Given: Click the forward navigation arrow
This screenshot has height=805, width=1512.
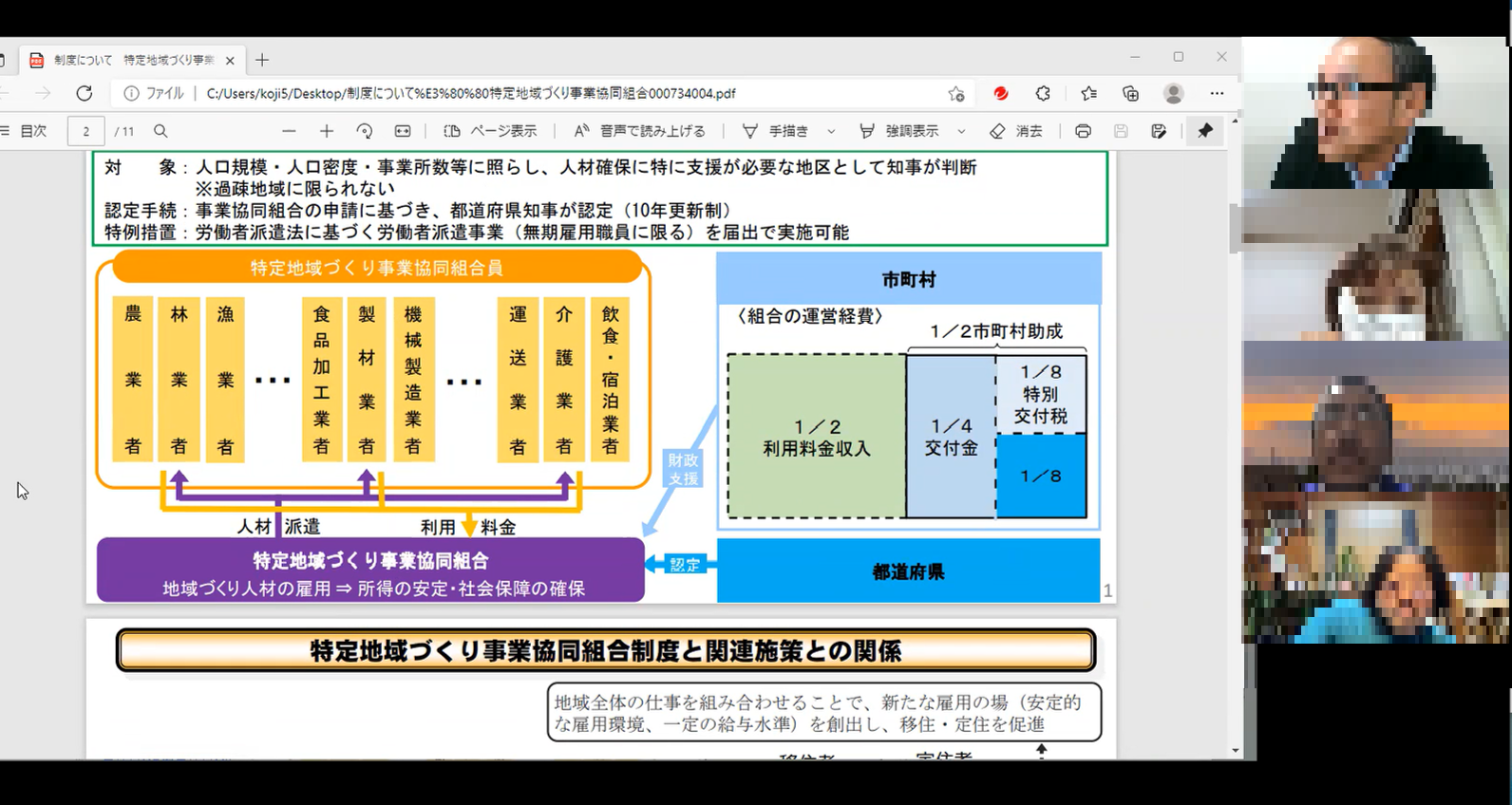Looking at the screenshot, I should coord(43,93).
